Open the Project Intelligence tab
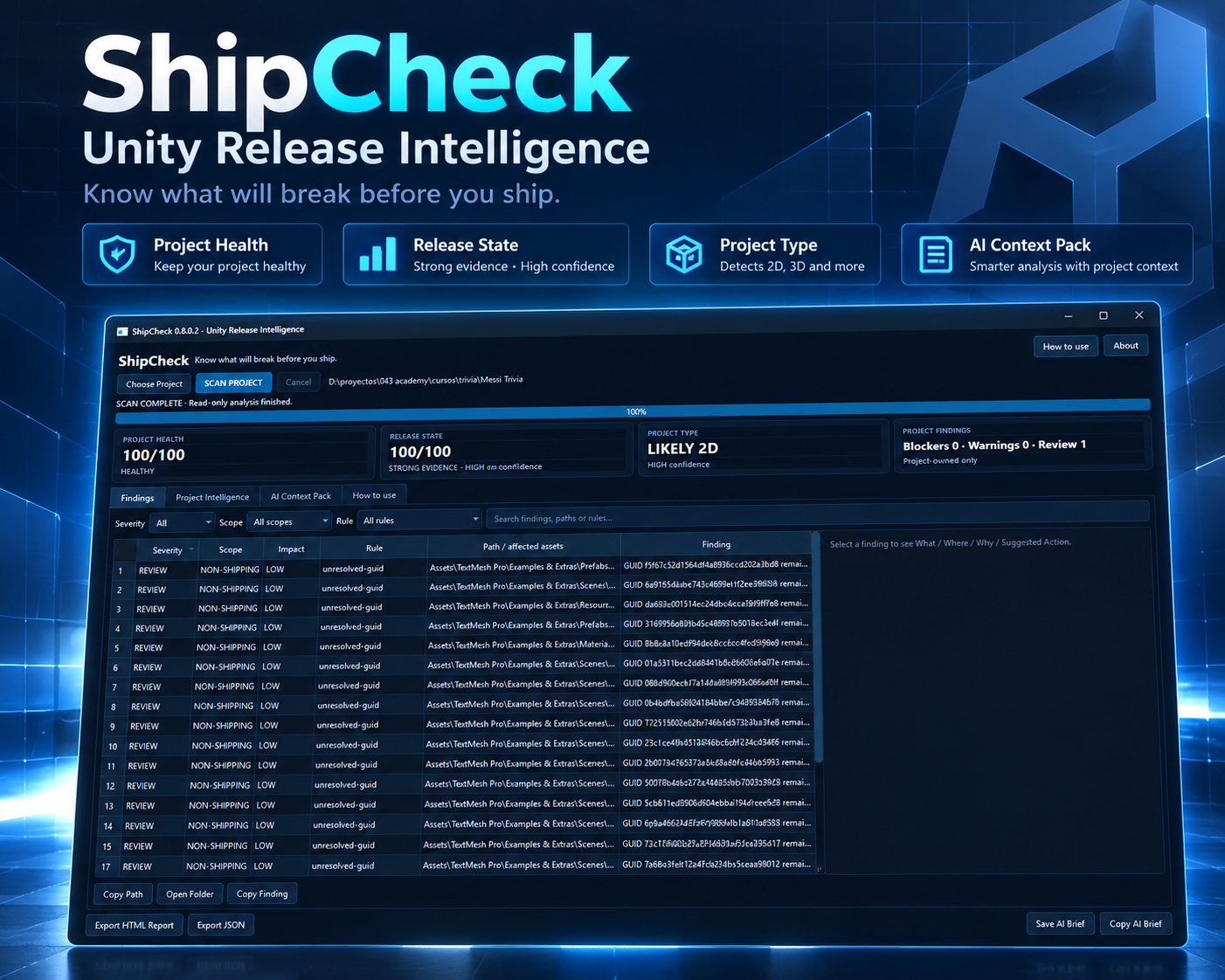This screenshot has width=1225, height=980. pos(212,497)
